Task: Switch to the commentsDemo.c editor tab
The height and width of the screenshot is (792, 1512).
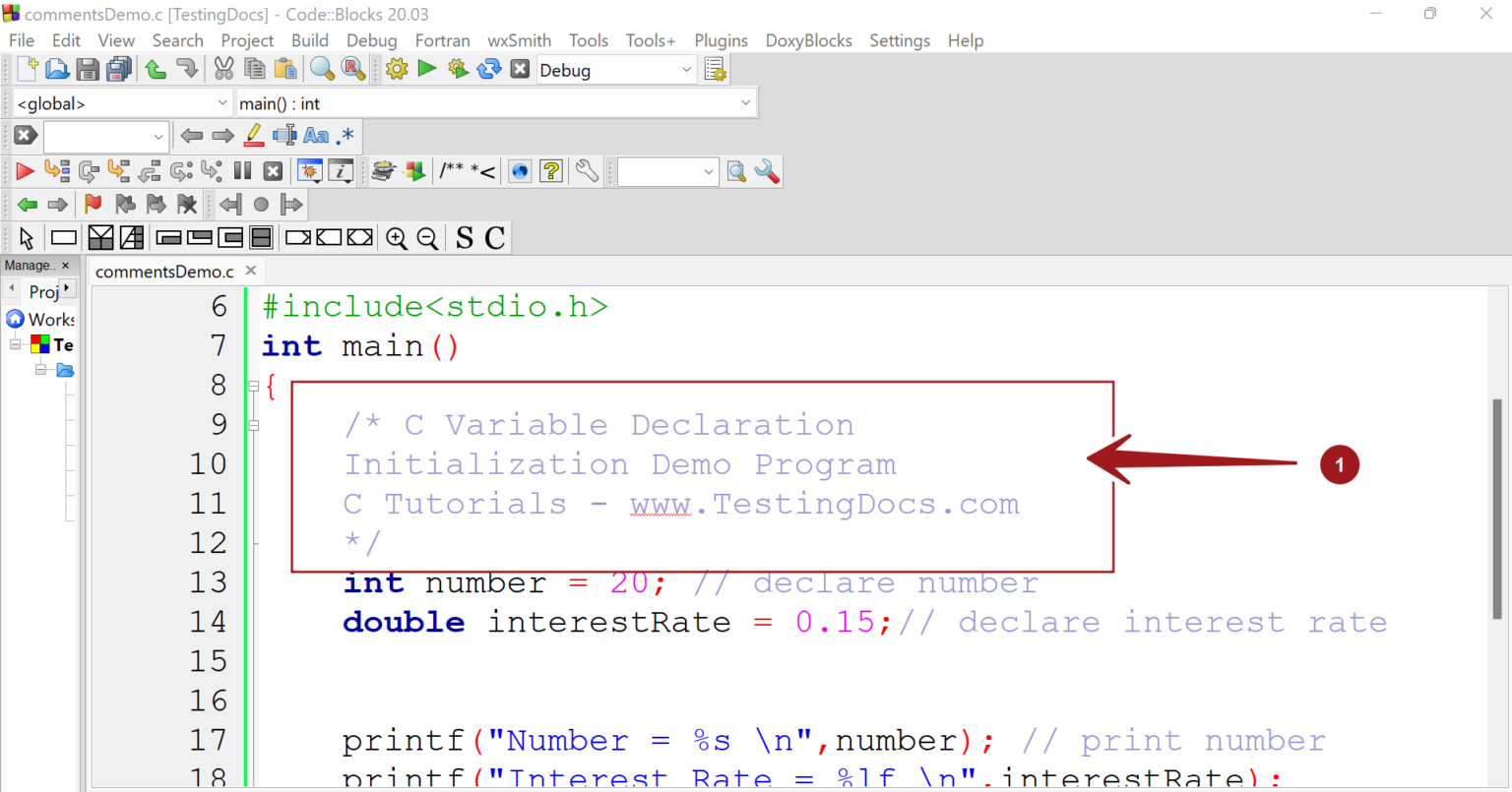Action: 164,272
